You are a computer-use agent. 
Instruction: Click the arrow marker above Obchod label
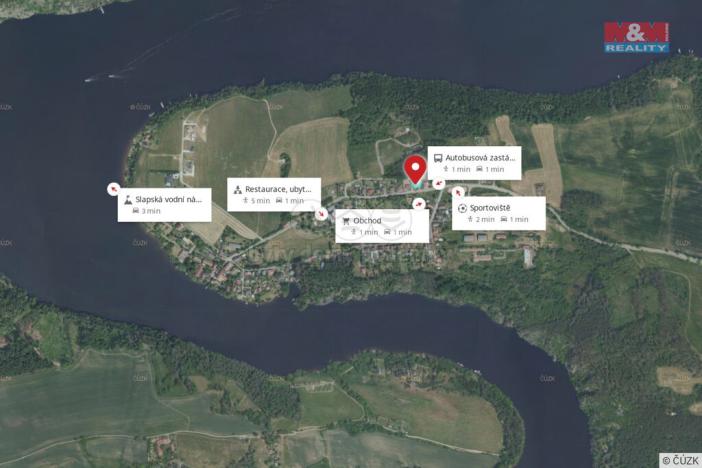point(419,204)
